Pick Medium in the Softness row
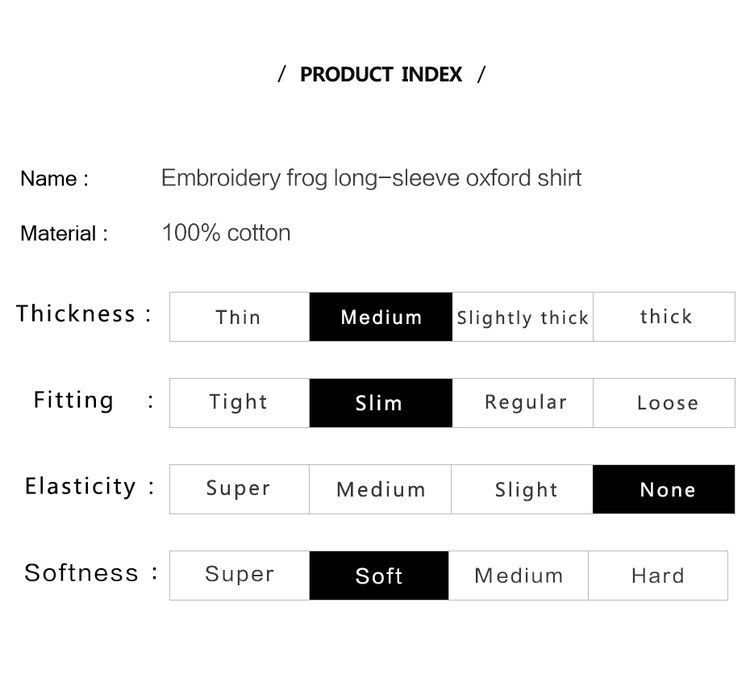 click(518, 575)
